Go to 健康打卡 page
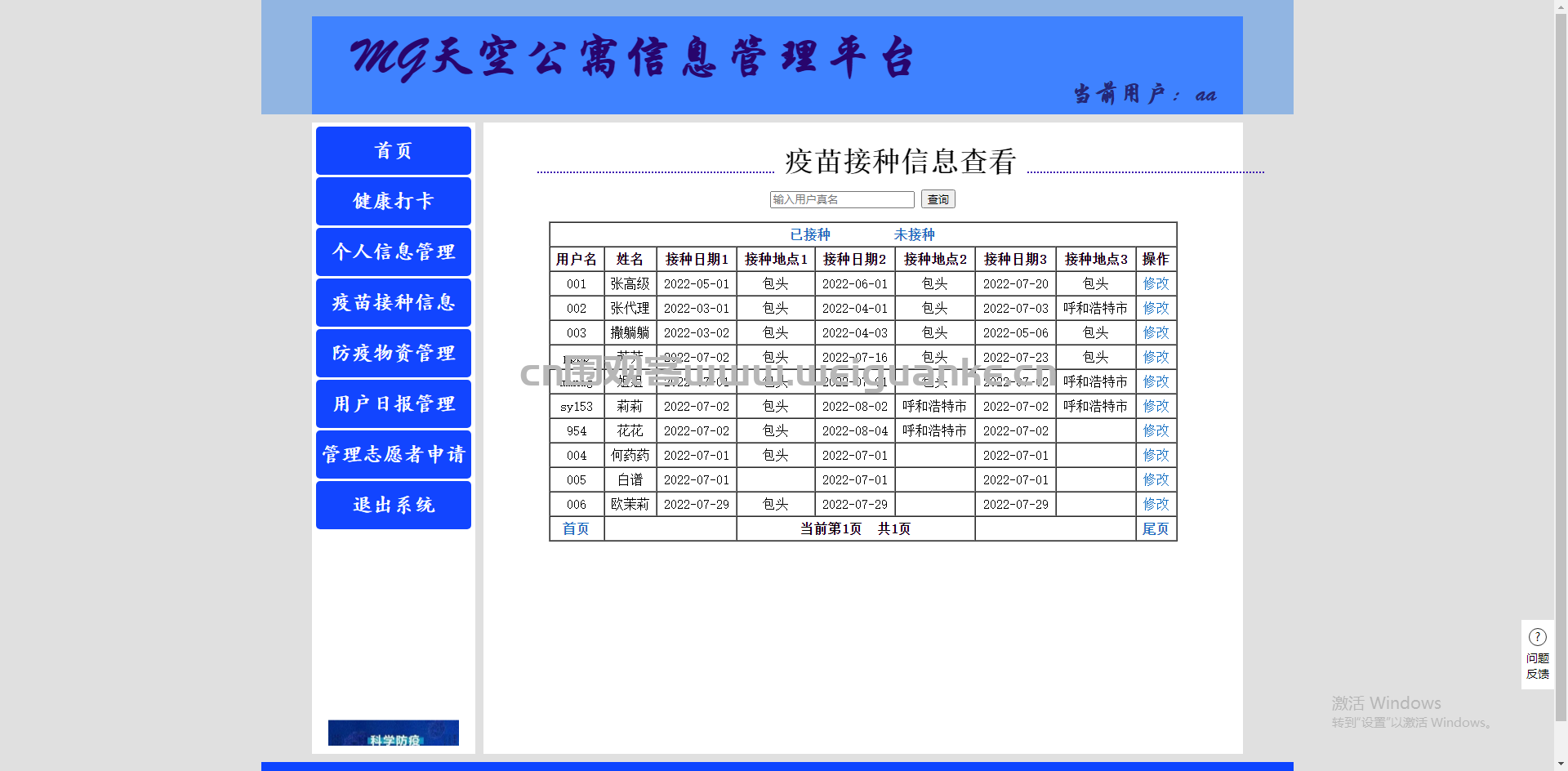This screenshot has width=1568, height=771. [394, 201]
